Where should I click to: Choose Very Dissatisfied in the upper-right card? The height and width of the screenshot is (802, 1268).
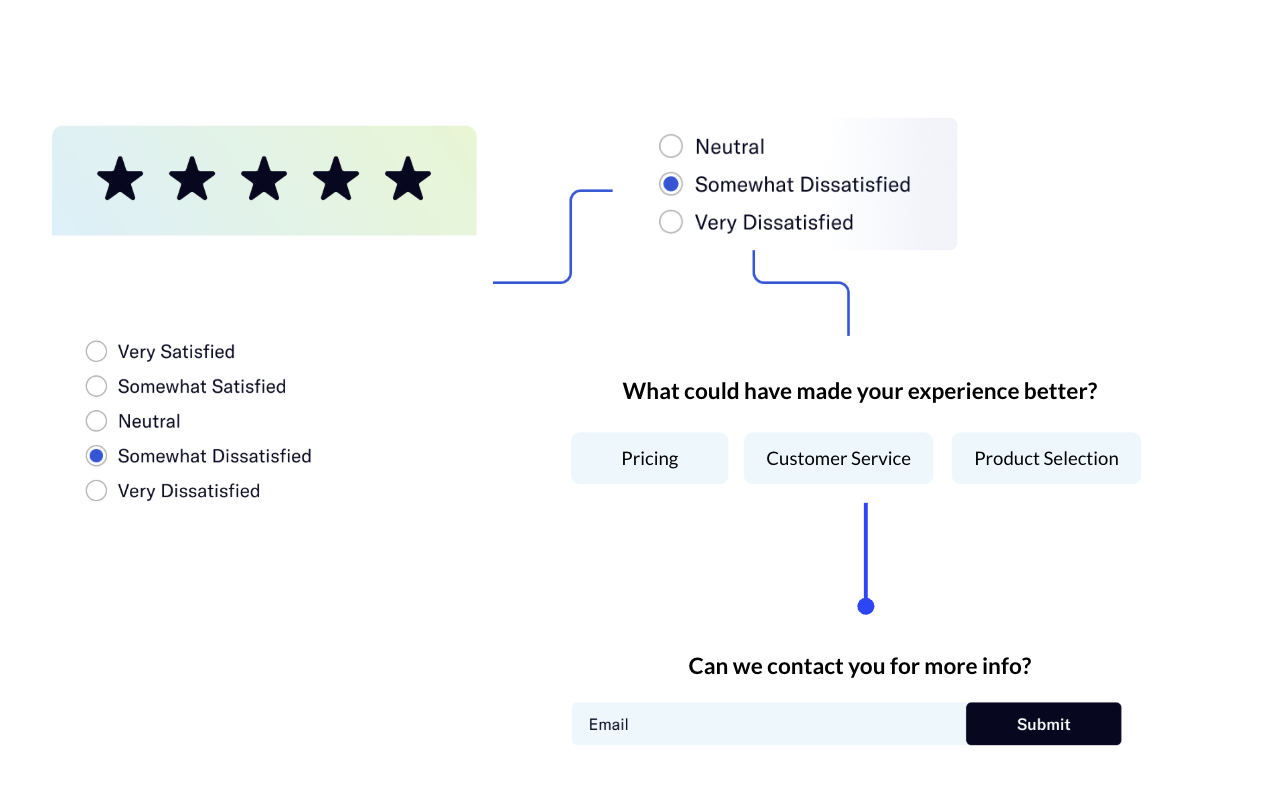tap(671, 222)
